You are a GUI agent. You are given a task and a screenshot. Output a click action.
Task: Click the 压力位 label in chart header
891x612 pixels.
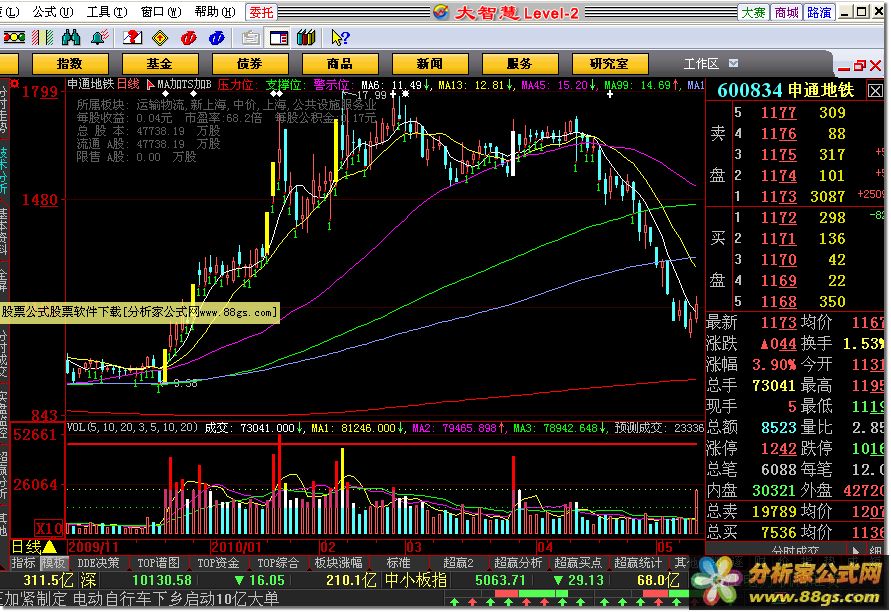coord(236,85)
